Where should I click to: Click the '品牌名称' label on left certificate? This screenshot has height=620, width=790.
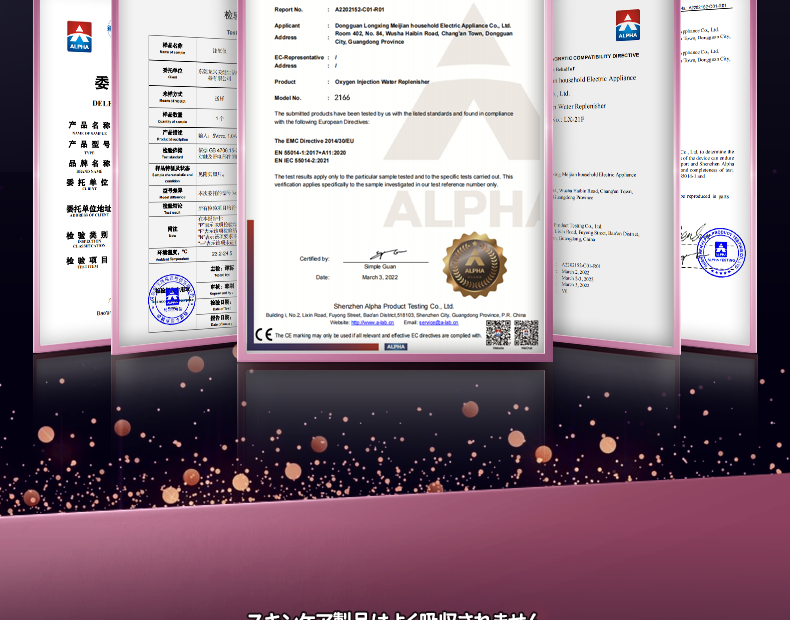pyautogui.click(x=89, y=164)
